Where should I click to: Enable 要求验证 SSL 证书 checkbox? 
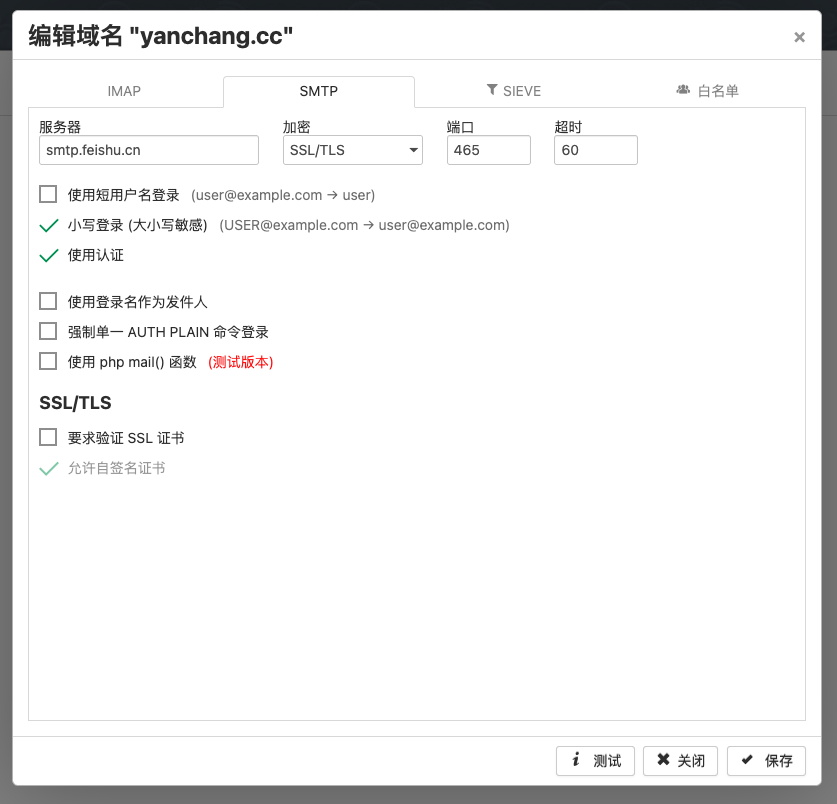(48, 437)
